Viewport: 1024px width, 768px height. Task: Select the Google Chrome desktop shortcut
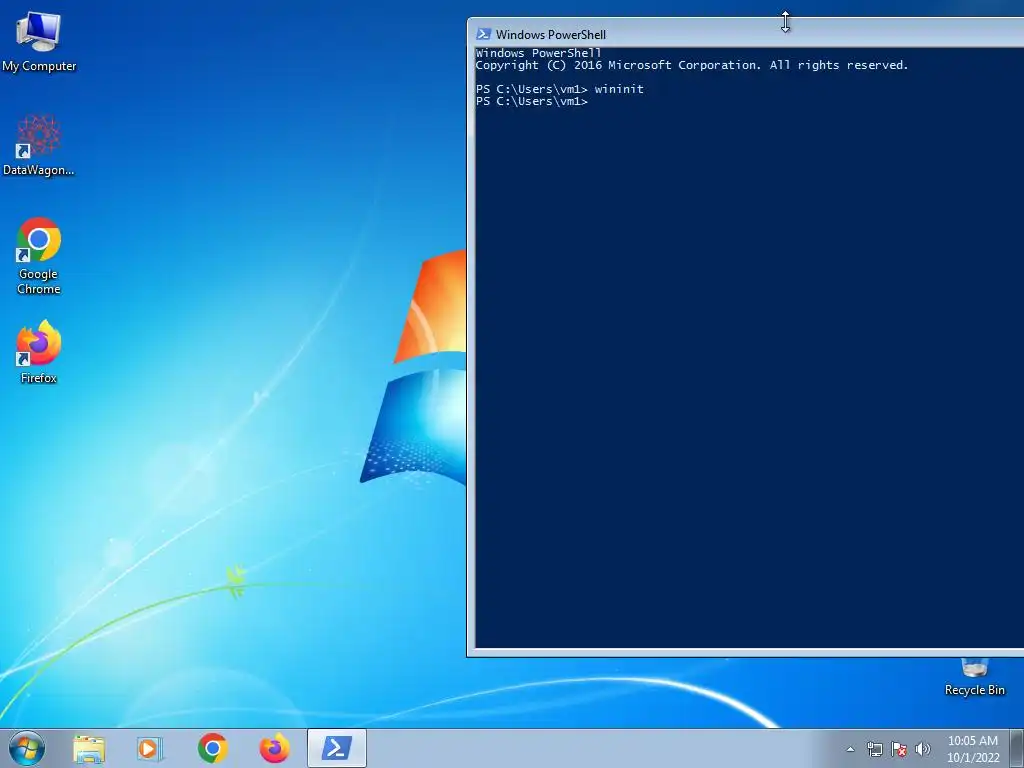coord(39,255)
